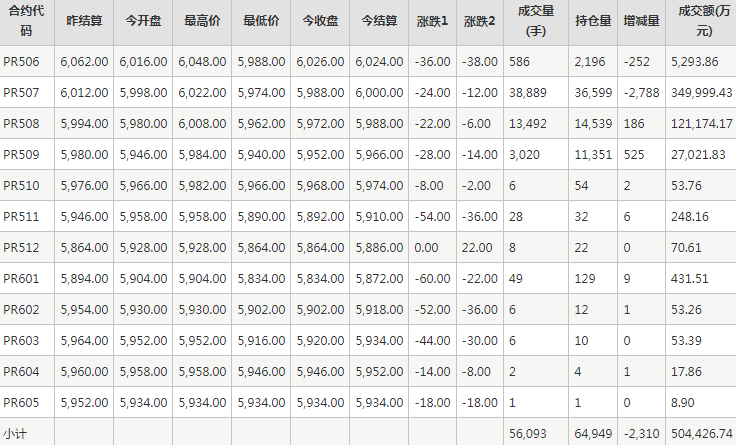Select PR510 turnover 53.76
This screenshot has width=736, height=445.
point(686,185)
